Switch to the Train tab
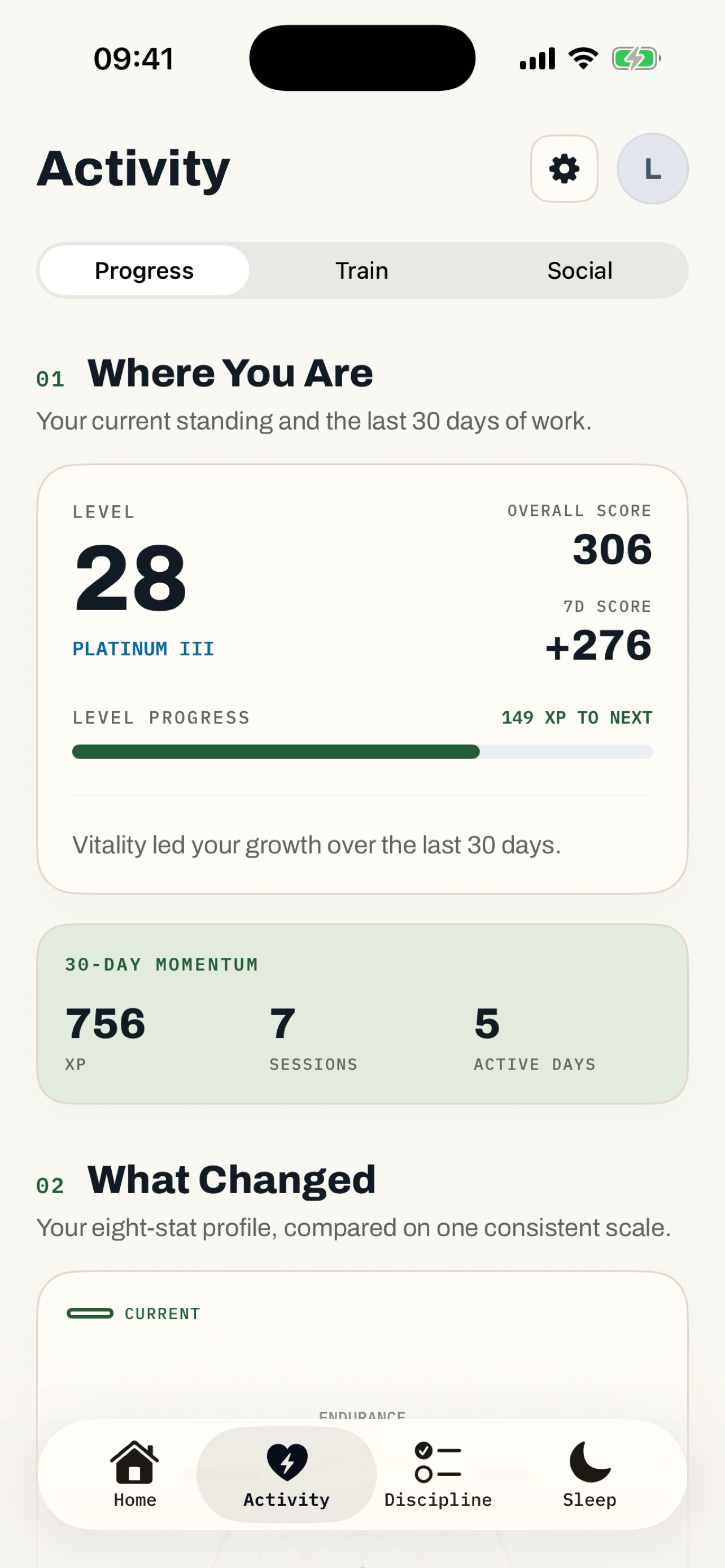The width and height of the screenshot is (725, 1568). [361, 270]
